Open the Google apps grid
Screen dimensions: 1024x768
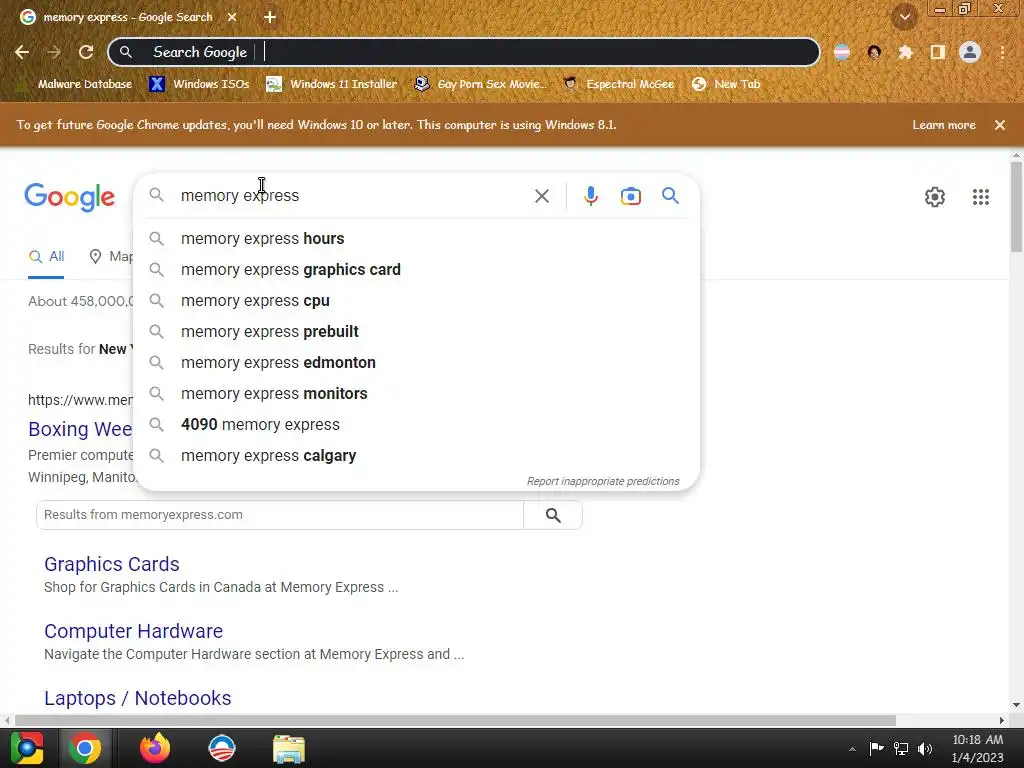pos(981,197)
